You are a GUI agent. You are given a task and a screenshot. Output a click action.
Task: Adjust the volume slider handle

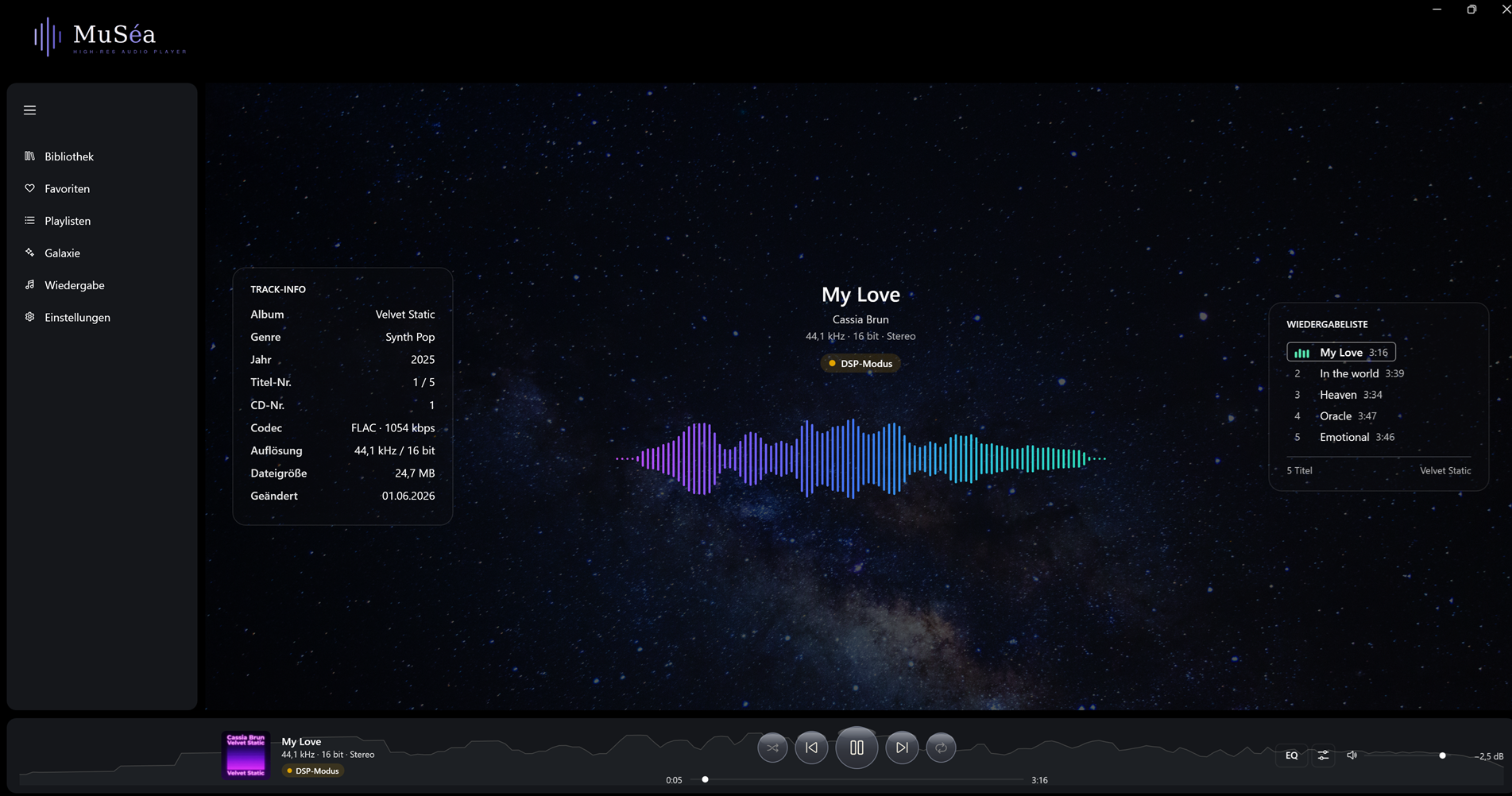(1442, 755)
